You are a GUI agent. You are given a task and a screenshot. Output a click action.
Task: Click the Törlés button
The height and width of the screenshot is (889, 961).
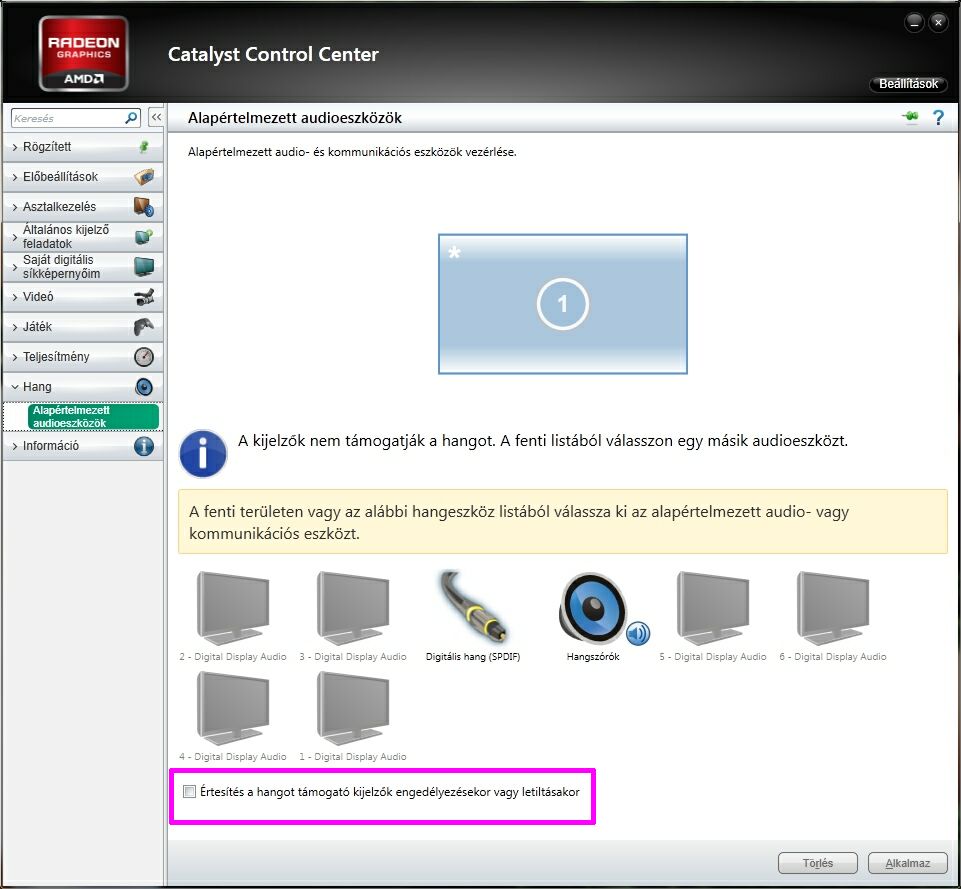pos(818,863)
